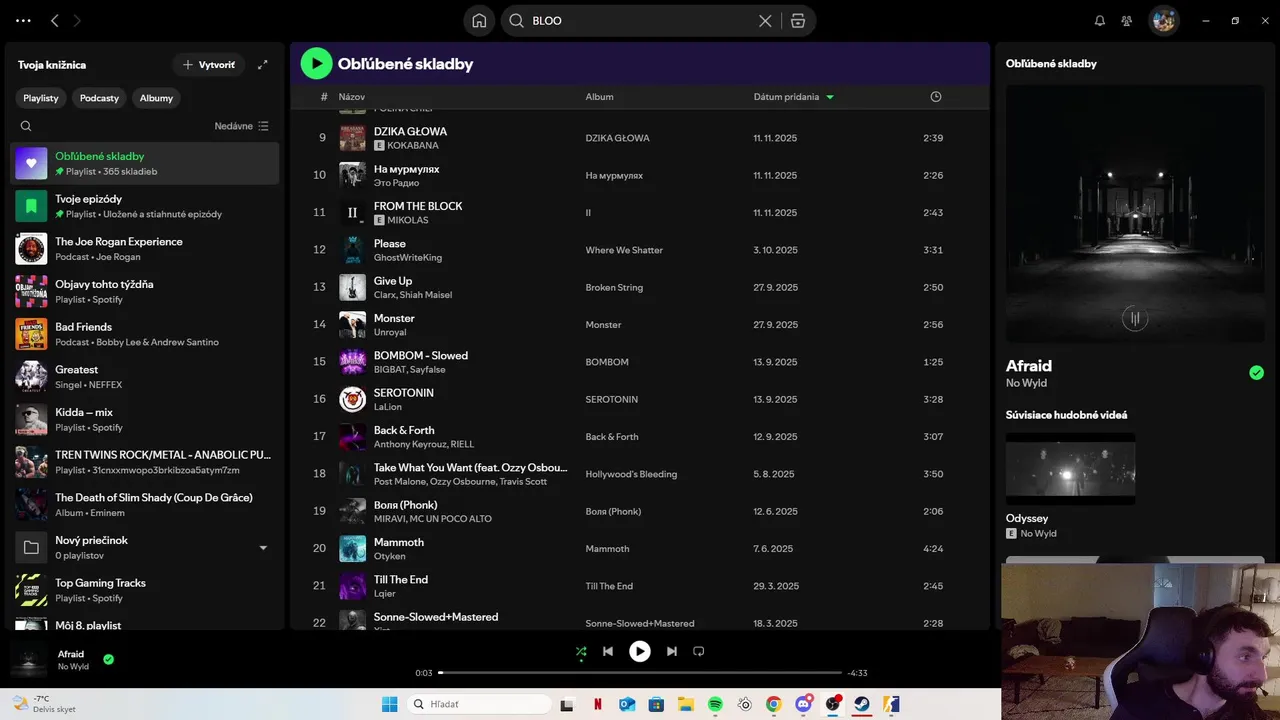Open the Browse icon beside search bar
This screenshot has height=720, width=1280.
[x=798, y=21]
